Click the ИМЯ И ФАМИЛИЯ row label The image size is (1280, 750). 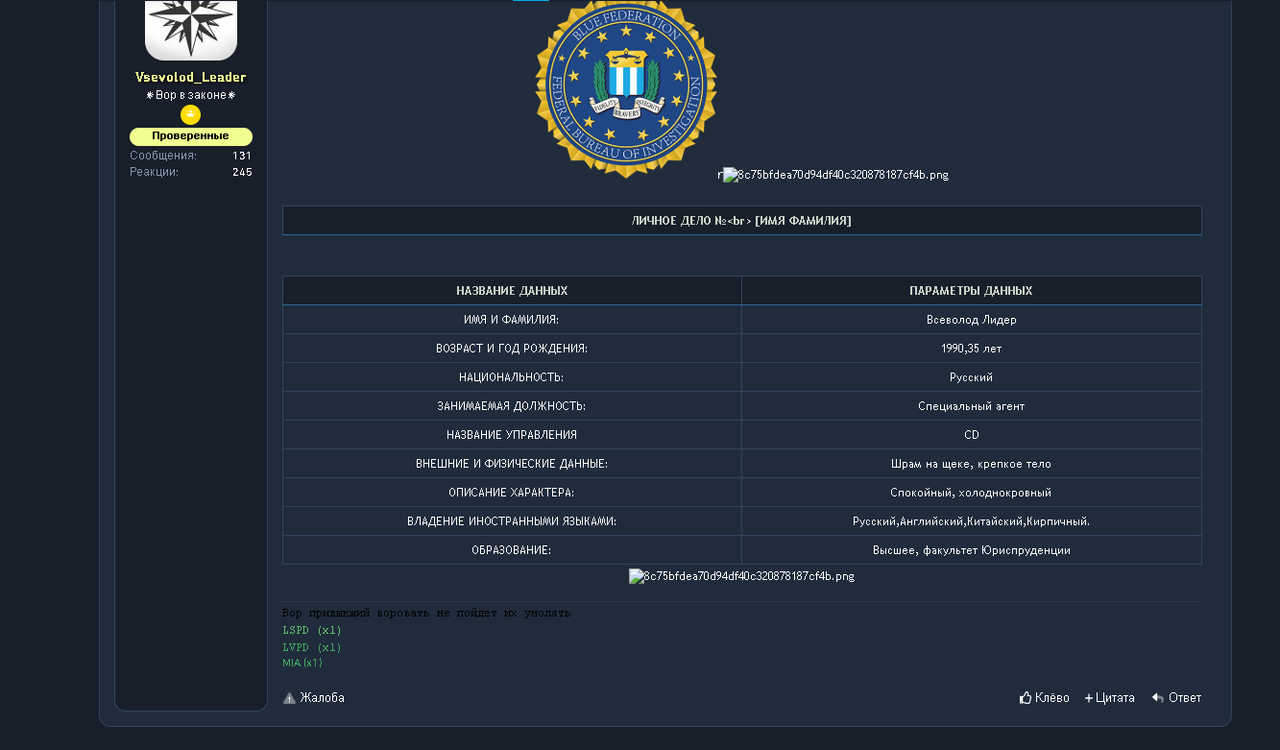512,320
